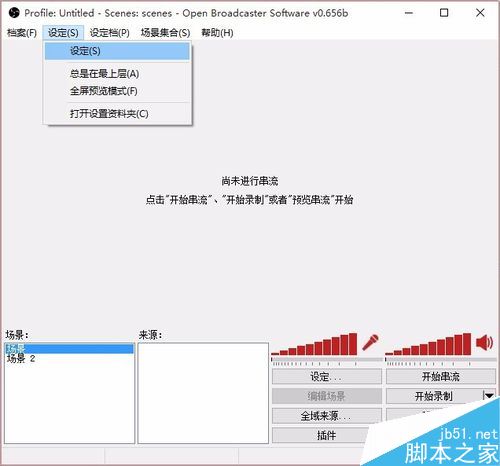The image size is (500, 466).
Task: Click the 设定... button
Action: pyautogui.click(x=327, y=377)
